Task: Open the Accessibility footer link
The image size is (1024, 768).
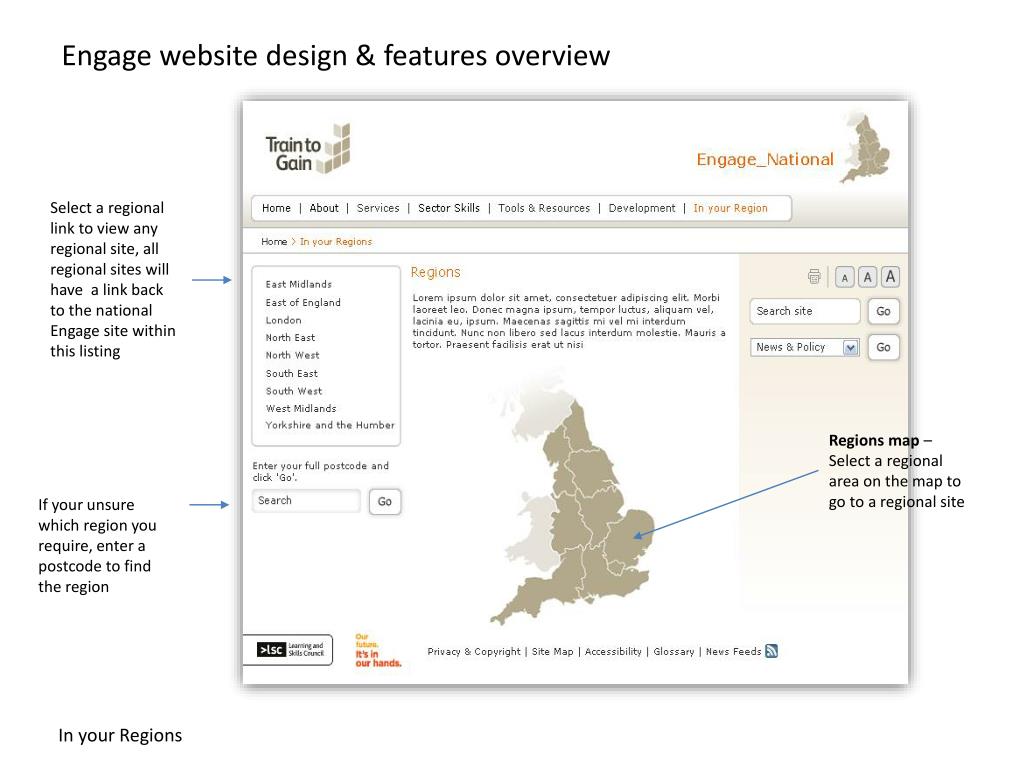Action: (613, 652)
